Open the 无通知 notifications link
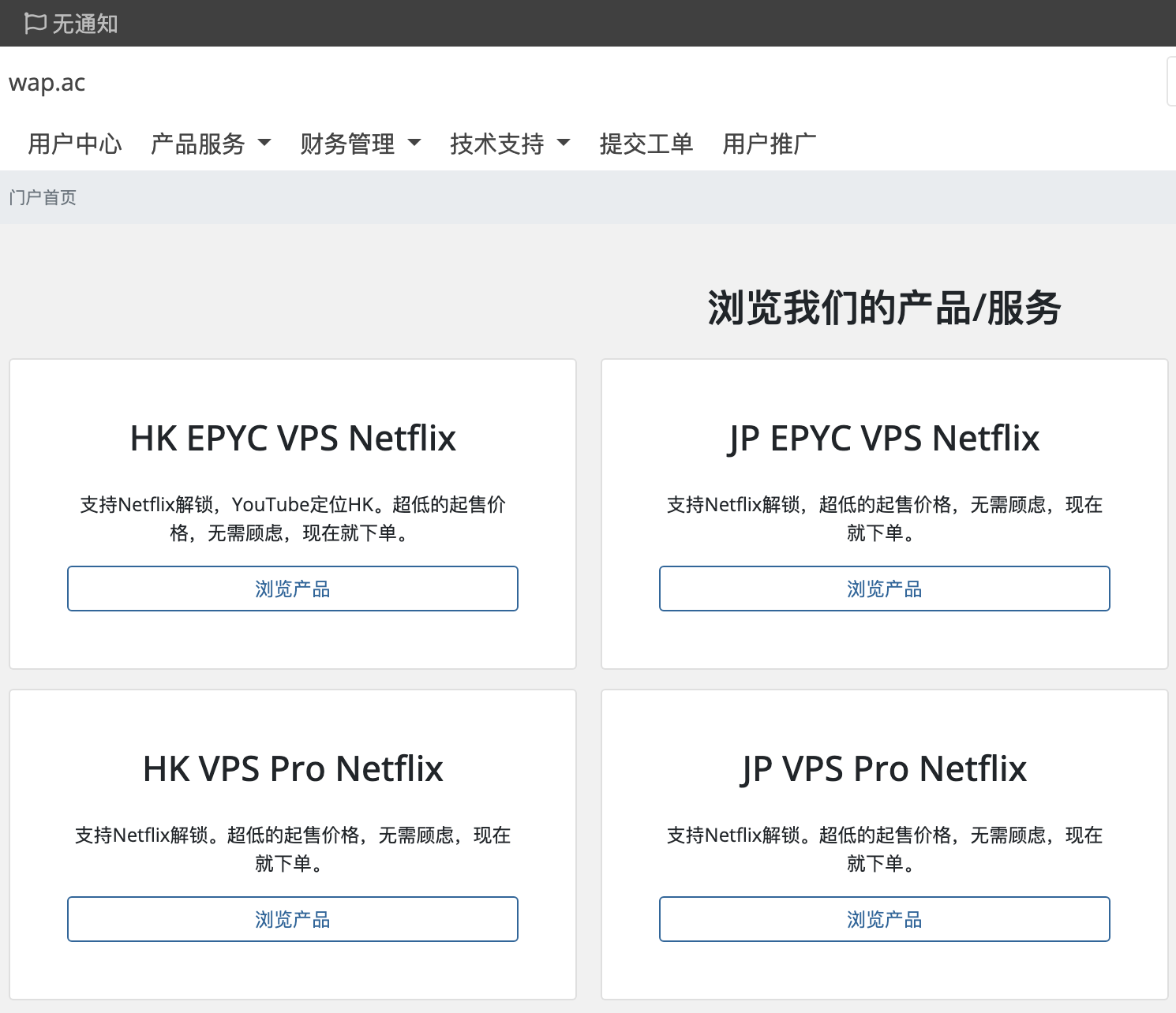 click(x=71, y=24)
